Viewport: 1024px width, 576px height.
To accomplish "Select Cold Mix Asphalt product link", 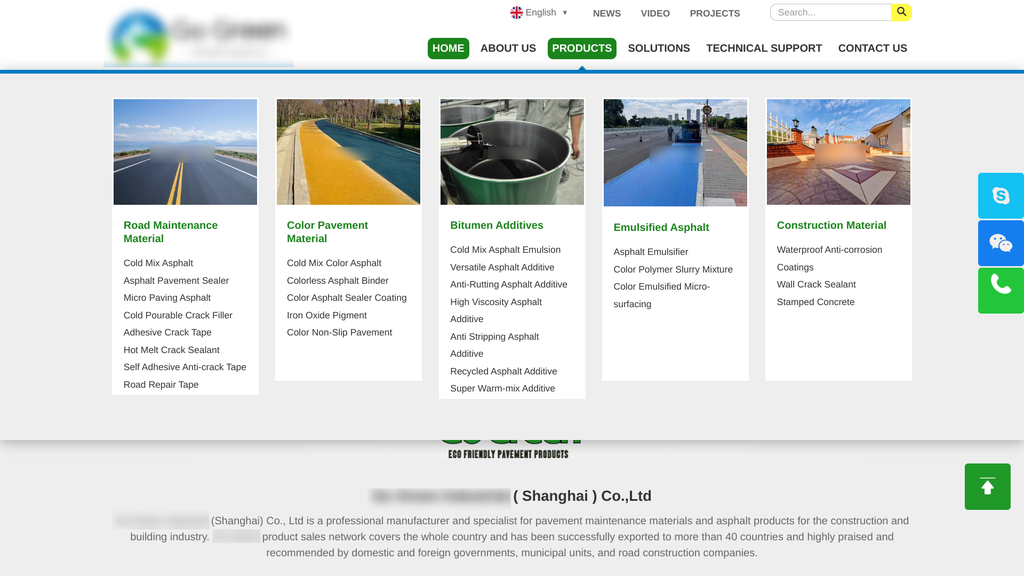I will point(158,263).
